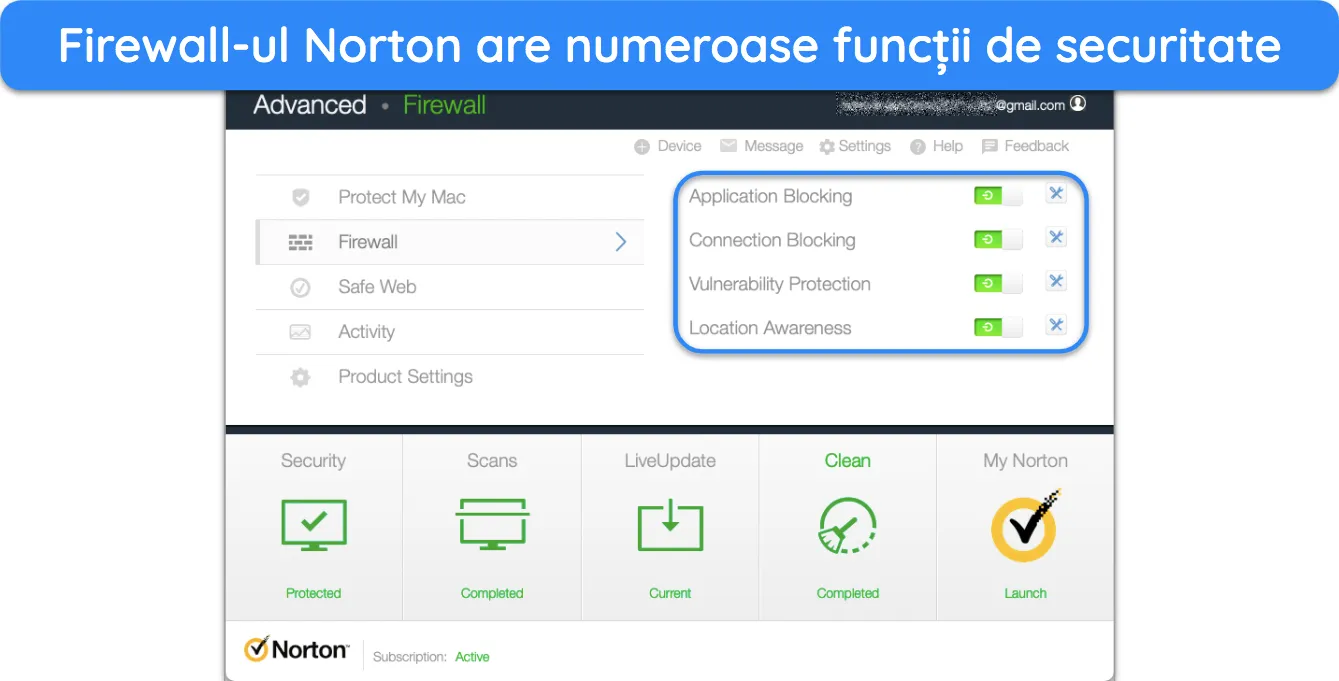Select Product Settings menu item
The height and width of the screenshot is (681, 1339).
point(450,377)
